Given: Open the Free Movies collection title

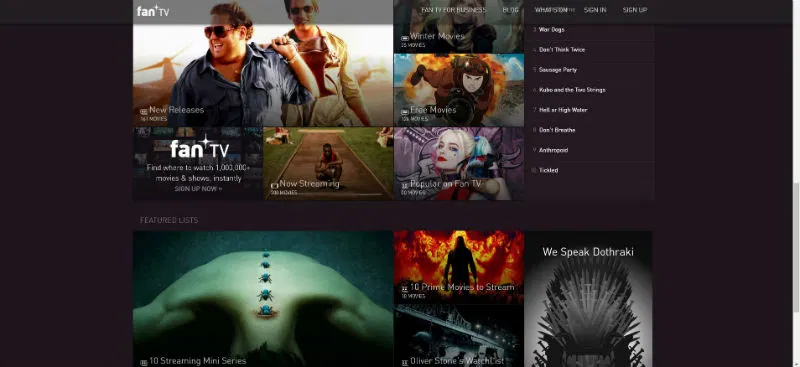Looking at the screenshot, I should pos(433,110).
